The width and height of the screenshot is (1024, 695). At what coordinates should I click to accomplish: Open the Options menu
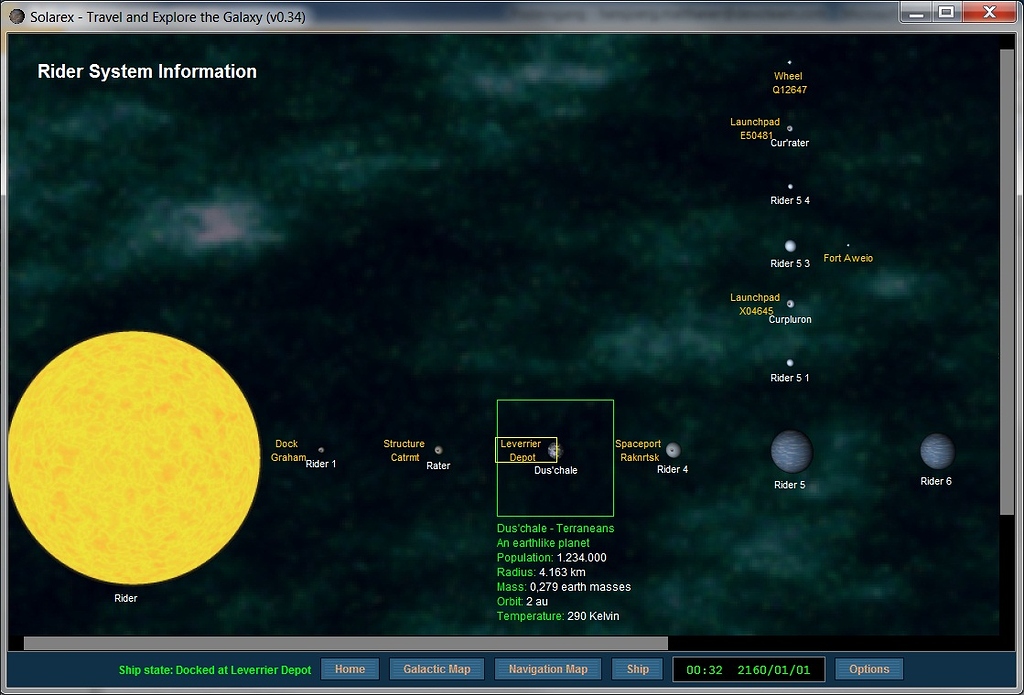pos(869,668)
